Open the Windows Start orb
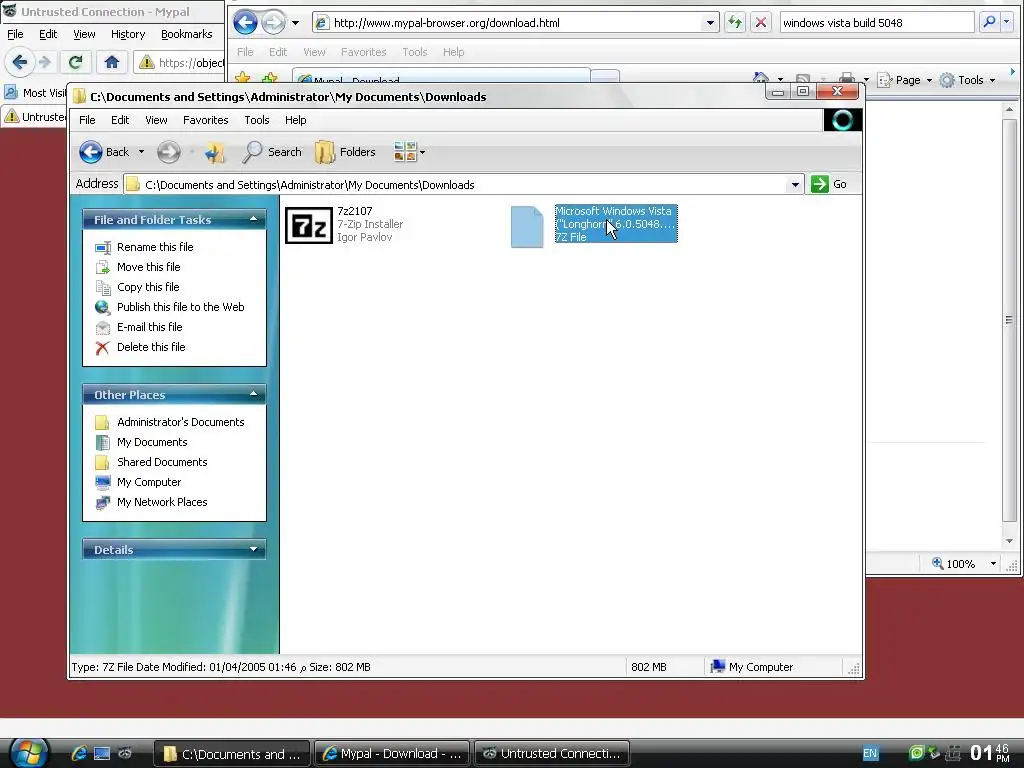 coord(29,753)
